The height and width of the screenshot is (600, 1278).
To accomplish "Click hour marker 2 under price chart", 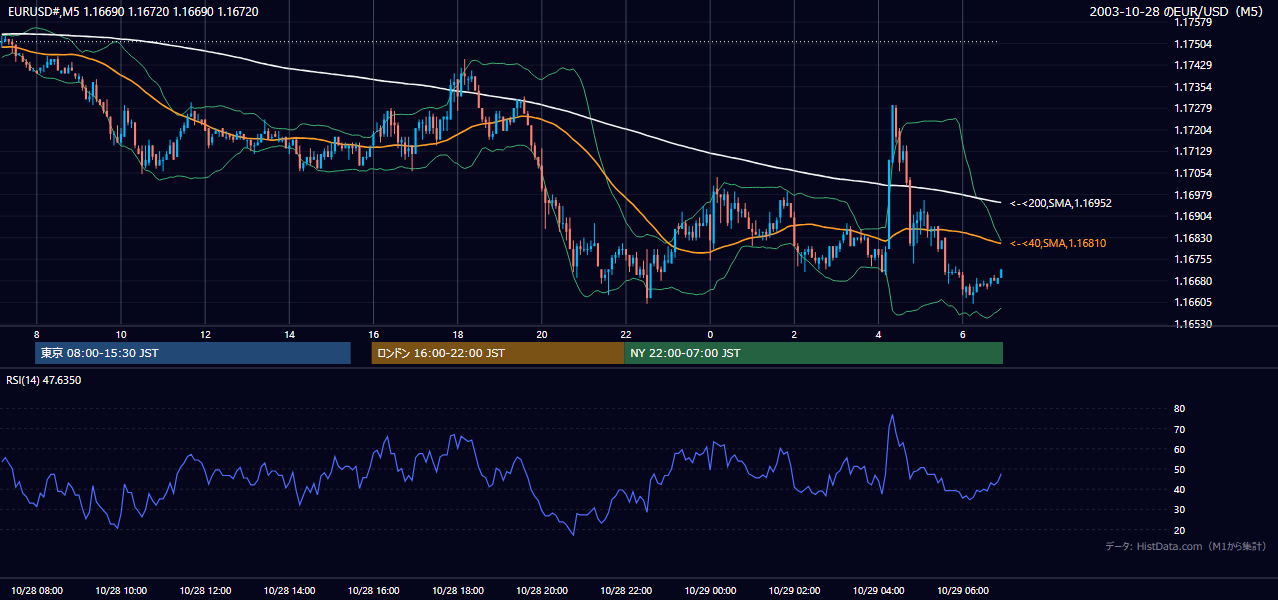I will pyautogui.click(x=794, y=334).
